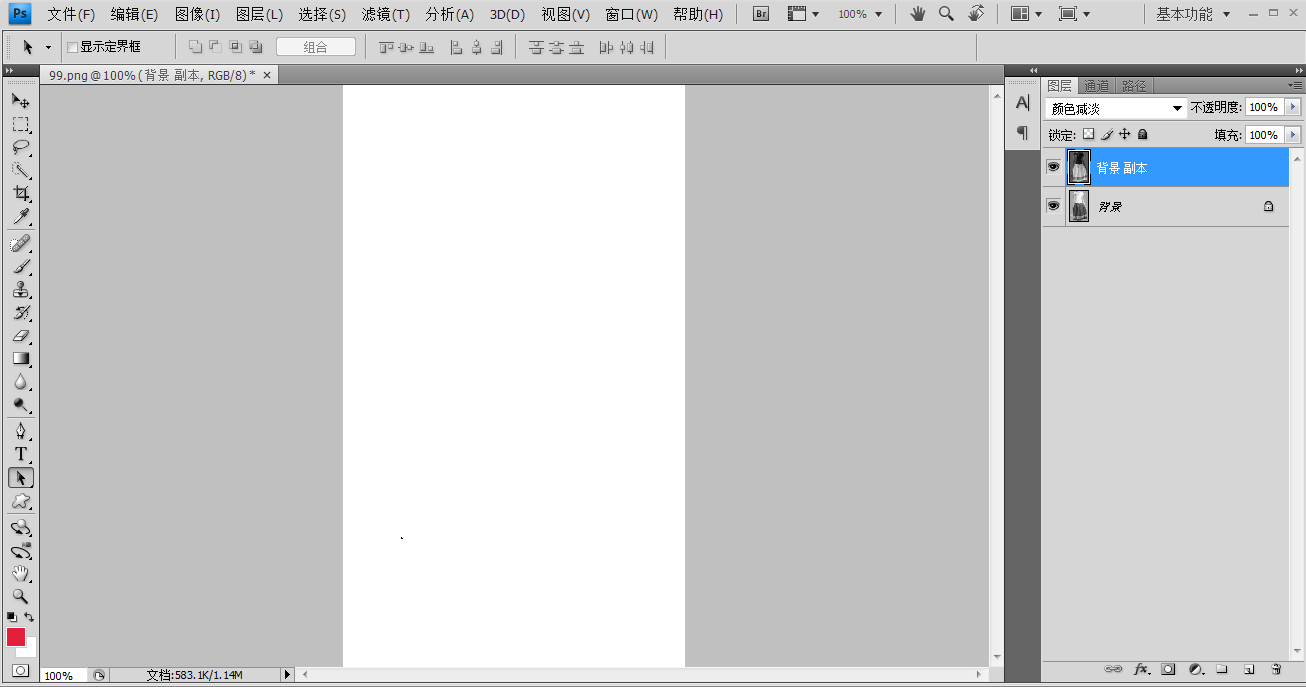
Task: Toggle lock transparent pixels
Action: click(1088, 134)
